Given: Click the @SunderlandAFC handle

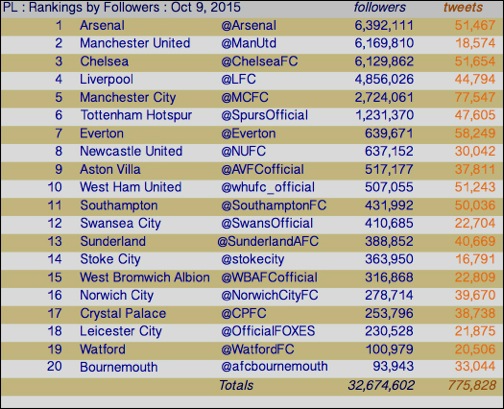Looking at the screenshot, I should click(x=268, y=241).
